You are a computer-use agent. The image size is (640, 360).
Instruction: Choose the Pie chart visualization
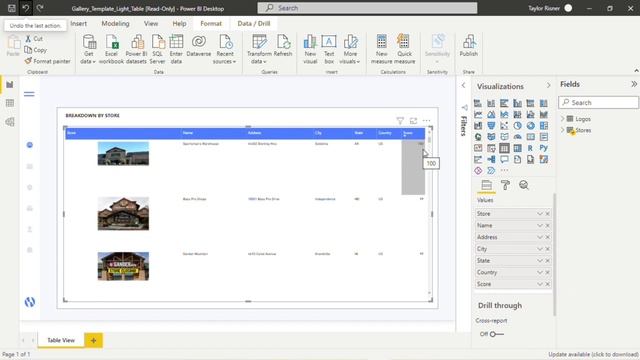pos(517,126)
